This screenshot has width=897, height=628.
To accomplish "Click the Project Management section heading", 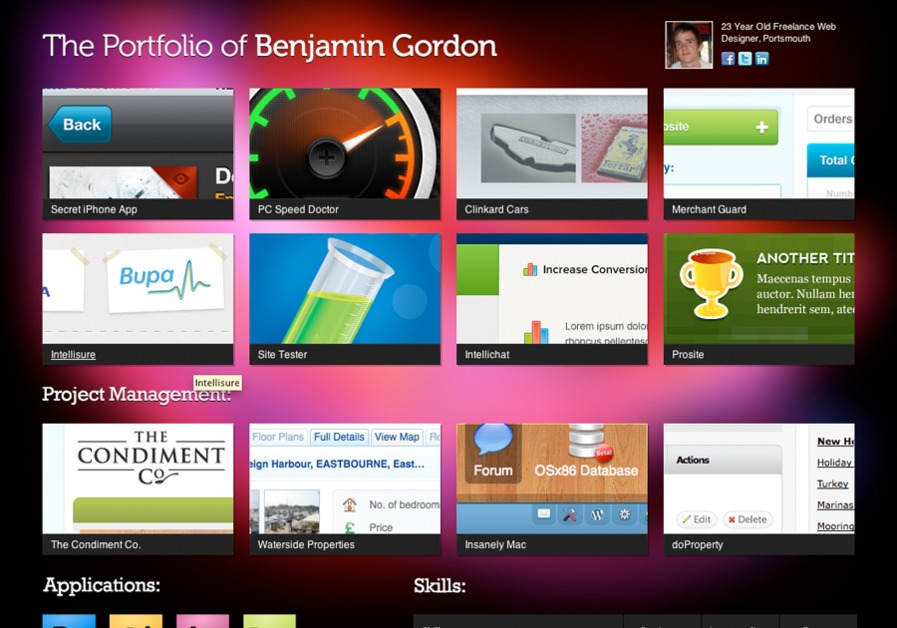I will click(x=136, y=394).
